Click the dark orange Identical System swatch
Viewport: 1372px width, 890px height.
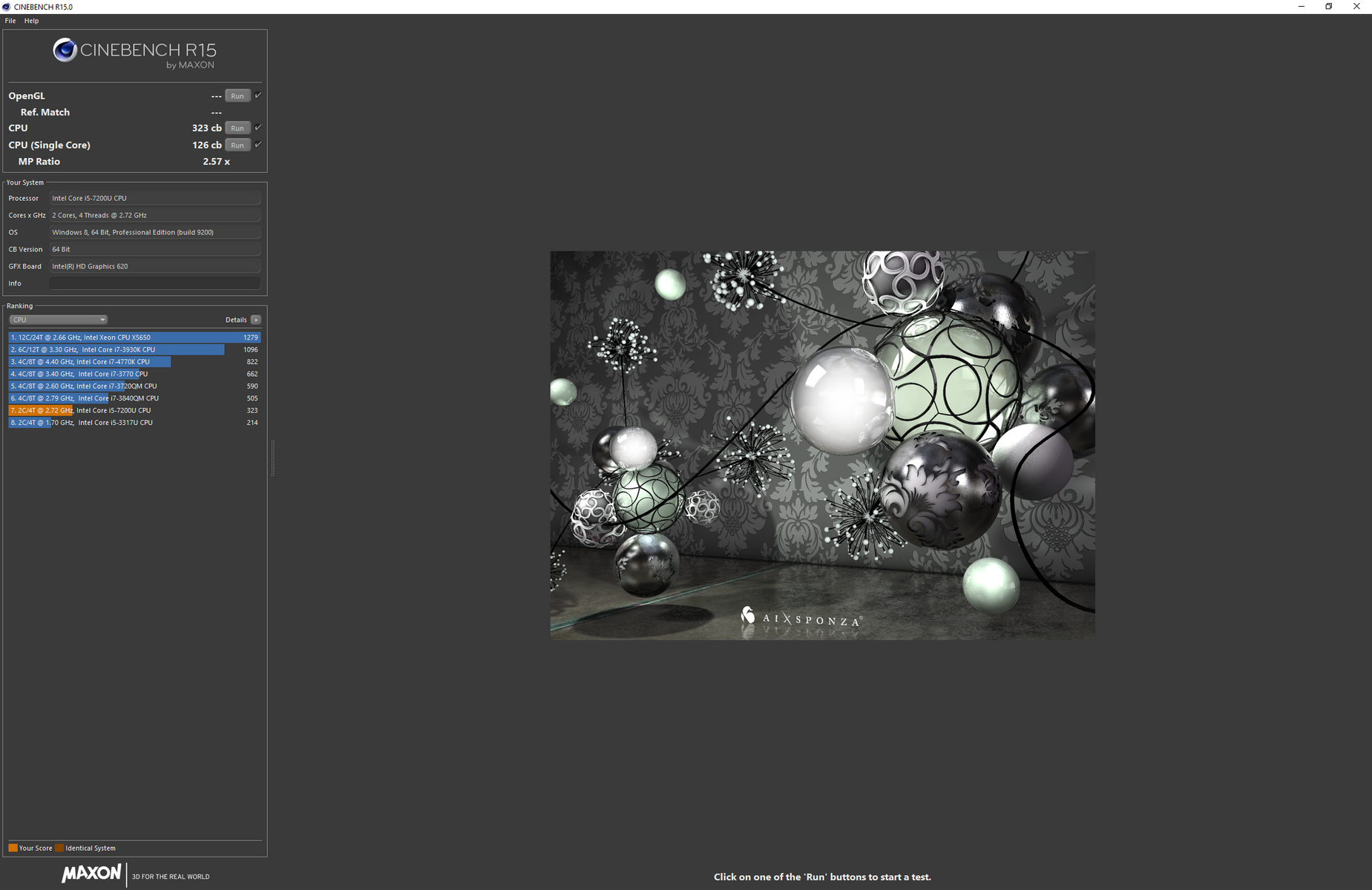click(x=59, y=848)
